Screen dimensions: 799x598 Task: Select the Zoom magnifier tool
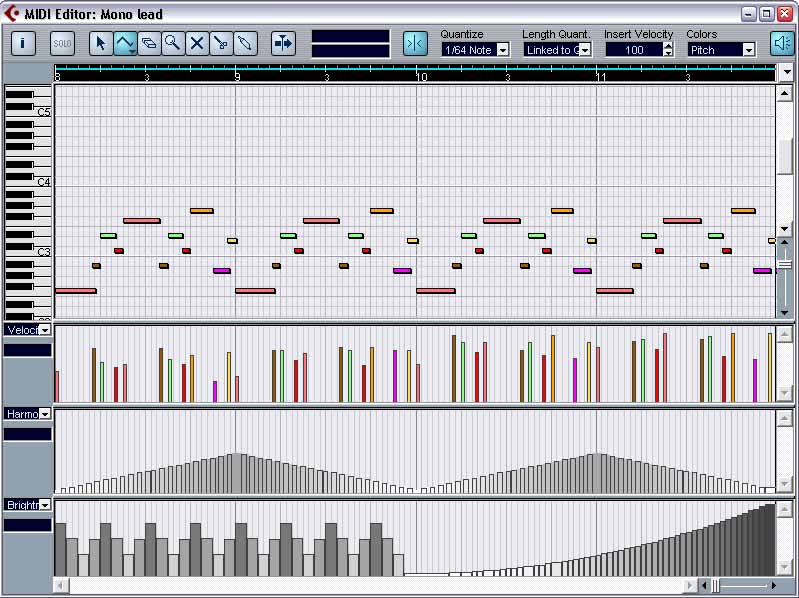(x=173, y=44)
